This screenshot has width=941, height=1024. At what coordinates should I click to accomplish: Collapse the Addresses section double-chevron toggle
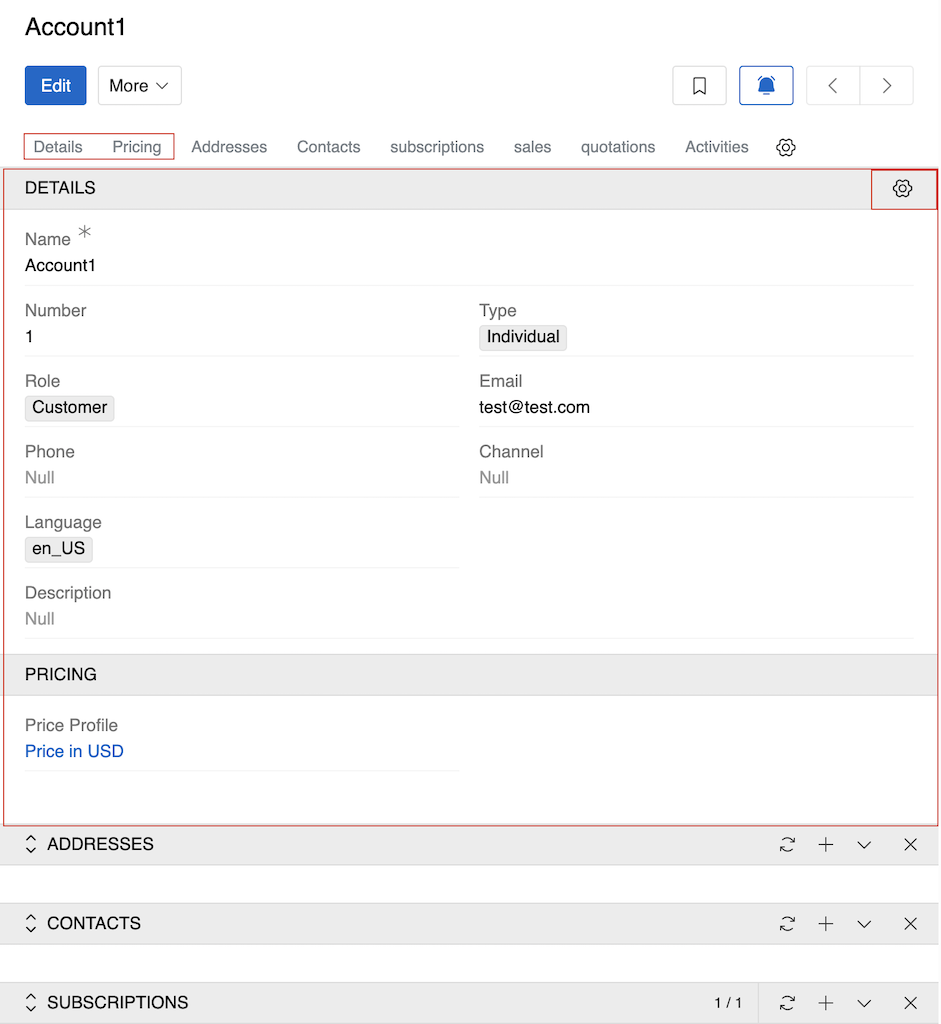coord(30,844)
